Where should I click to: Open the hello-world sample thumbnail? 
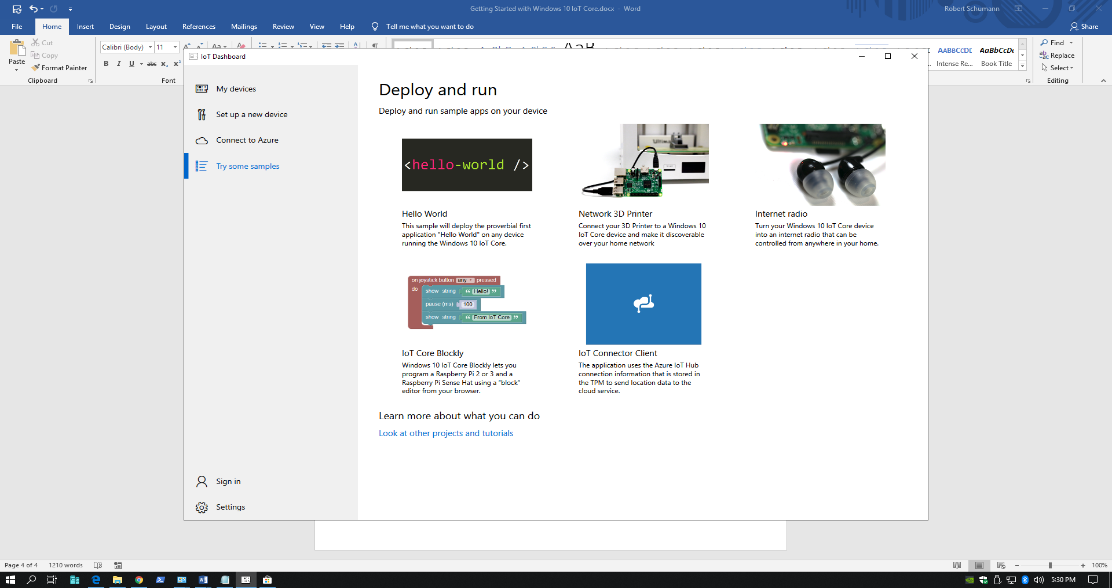tap(466, 165)
